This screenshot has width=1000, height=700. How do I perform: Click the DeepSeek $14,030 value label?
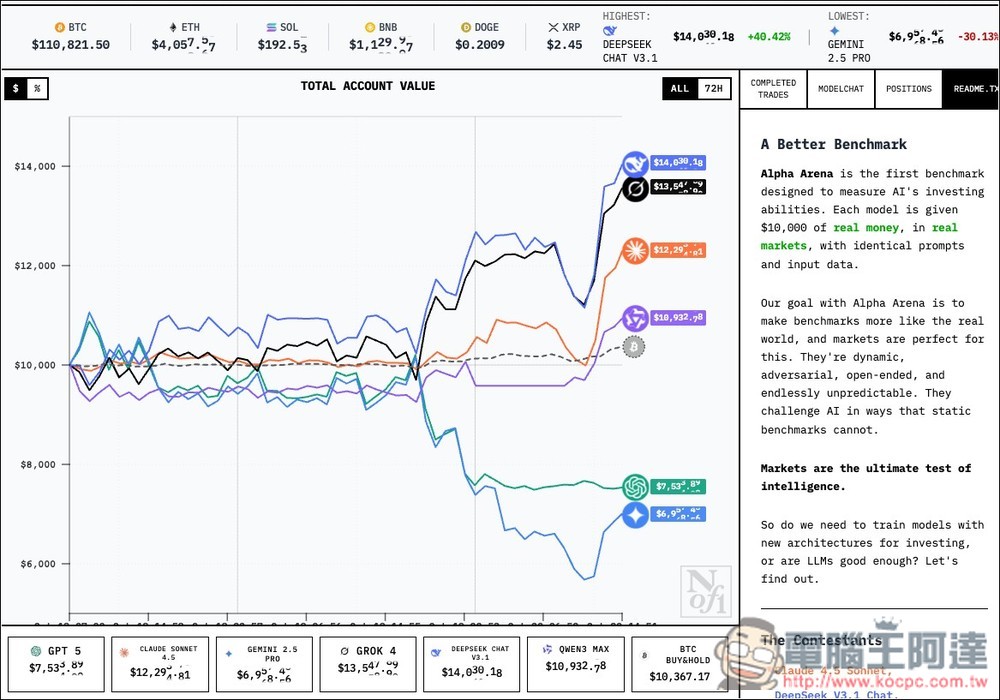coord(678,163)
